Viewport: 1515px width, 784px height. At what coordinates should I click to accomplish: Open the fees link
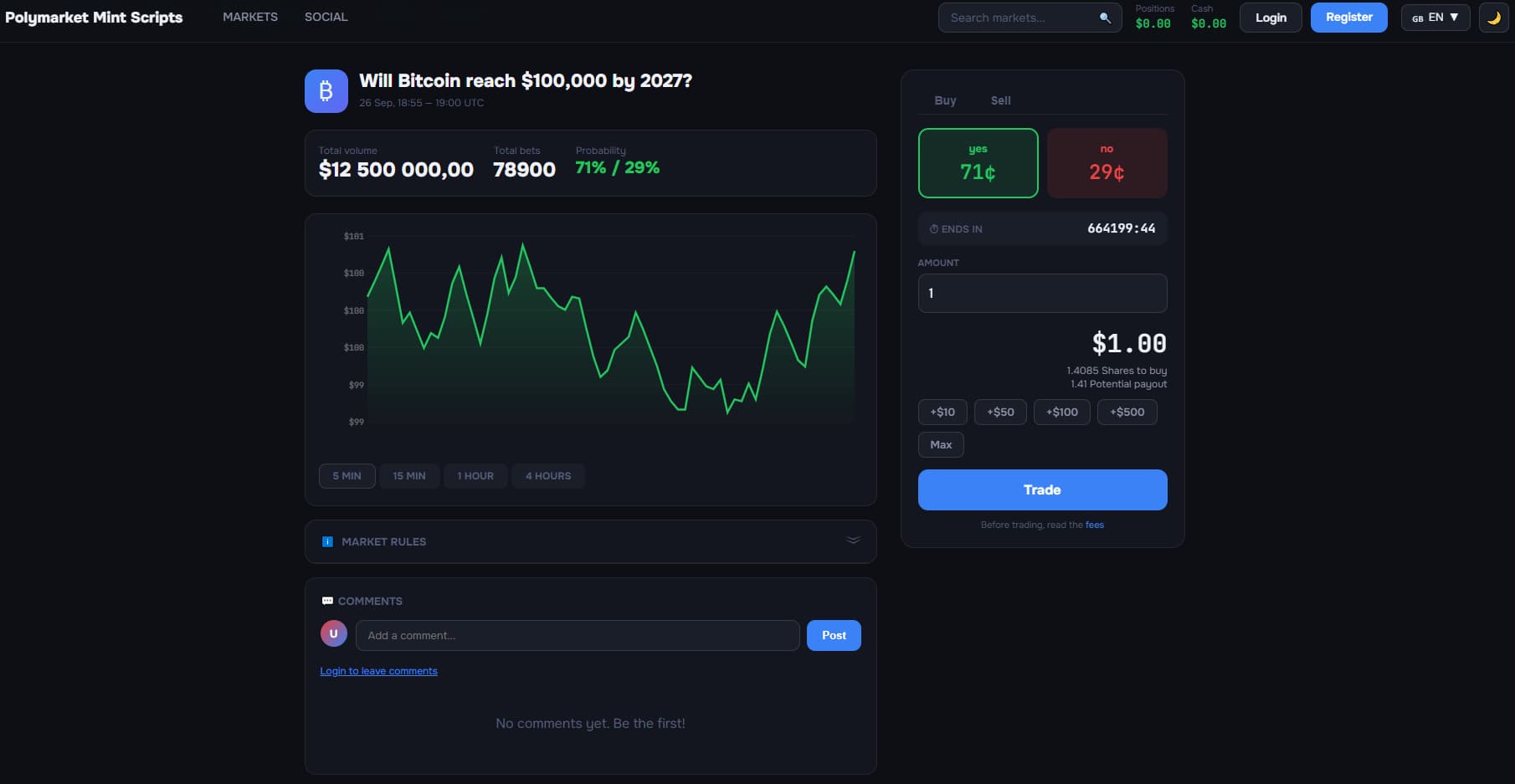1095,525
